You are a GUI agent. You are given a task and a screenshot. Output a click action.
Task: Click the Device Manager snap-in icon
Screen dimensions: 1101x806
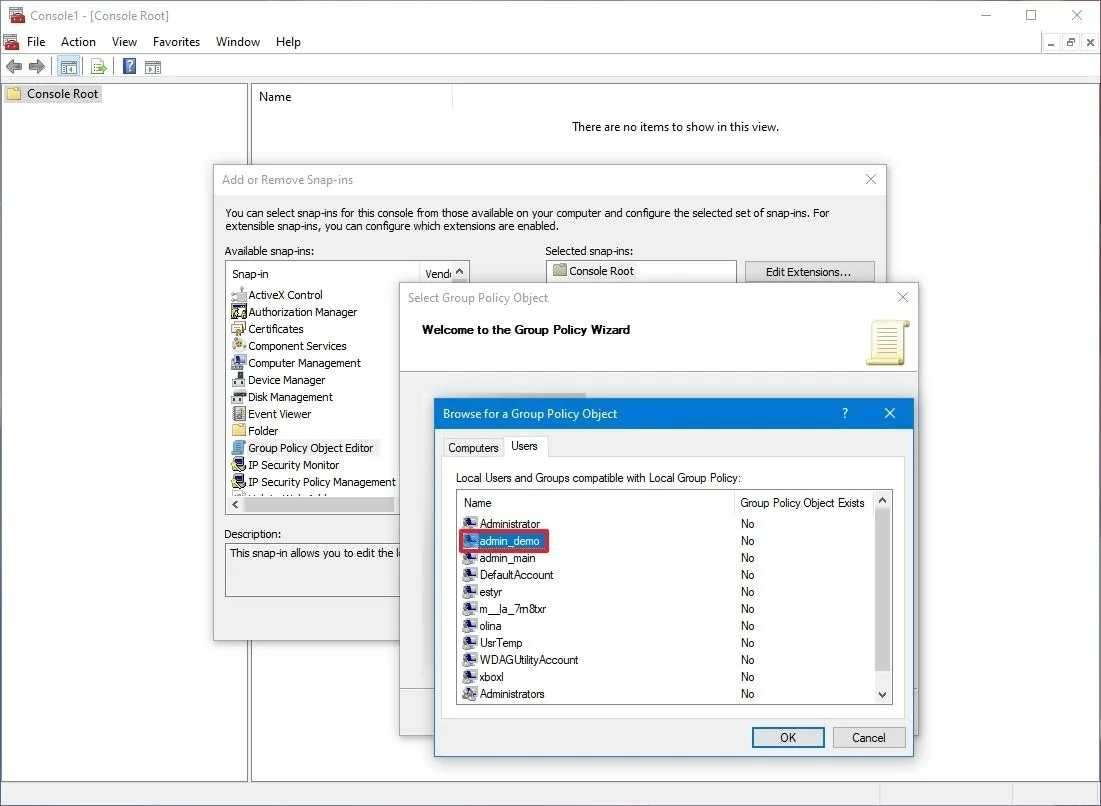pyautogui.click(x=239, y=380)
